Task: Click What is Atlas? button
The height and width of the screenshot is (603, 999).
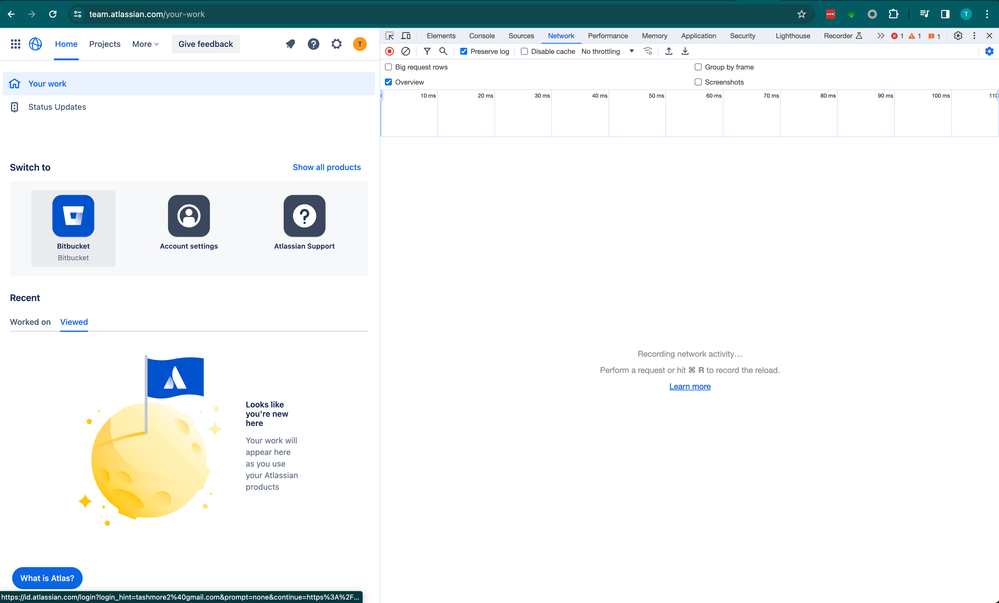Action: [x=47, y=578]
